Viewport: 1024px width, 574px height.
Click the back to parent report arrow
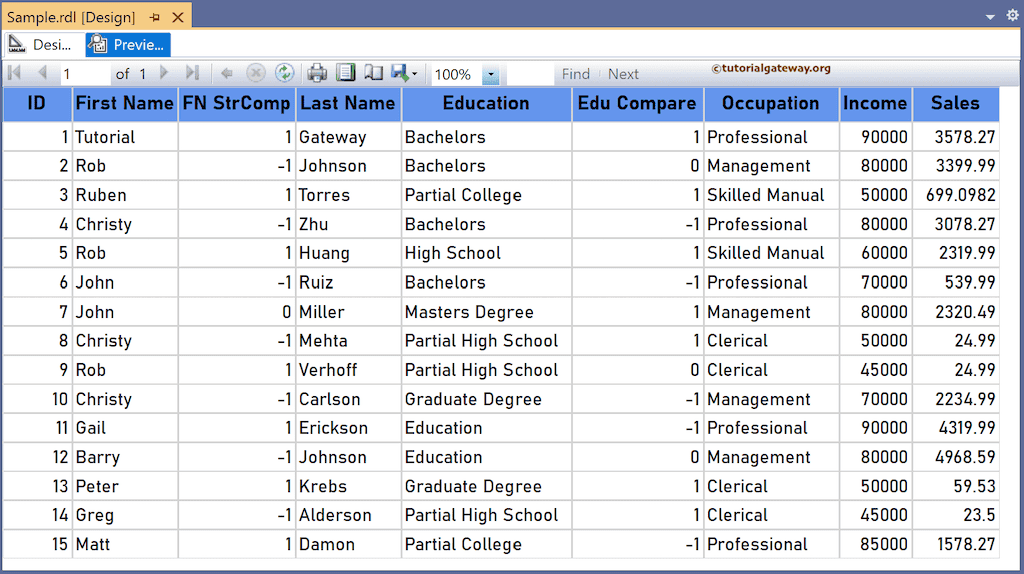(227, 73)
